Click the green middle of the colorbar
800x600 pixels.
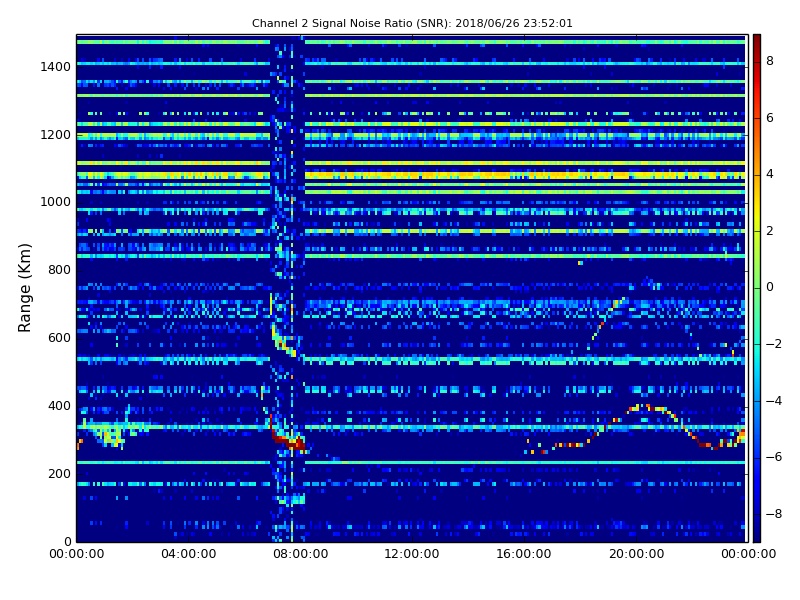click(757, 288)
